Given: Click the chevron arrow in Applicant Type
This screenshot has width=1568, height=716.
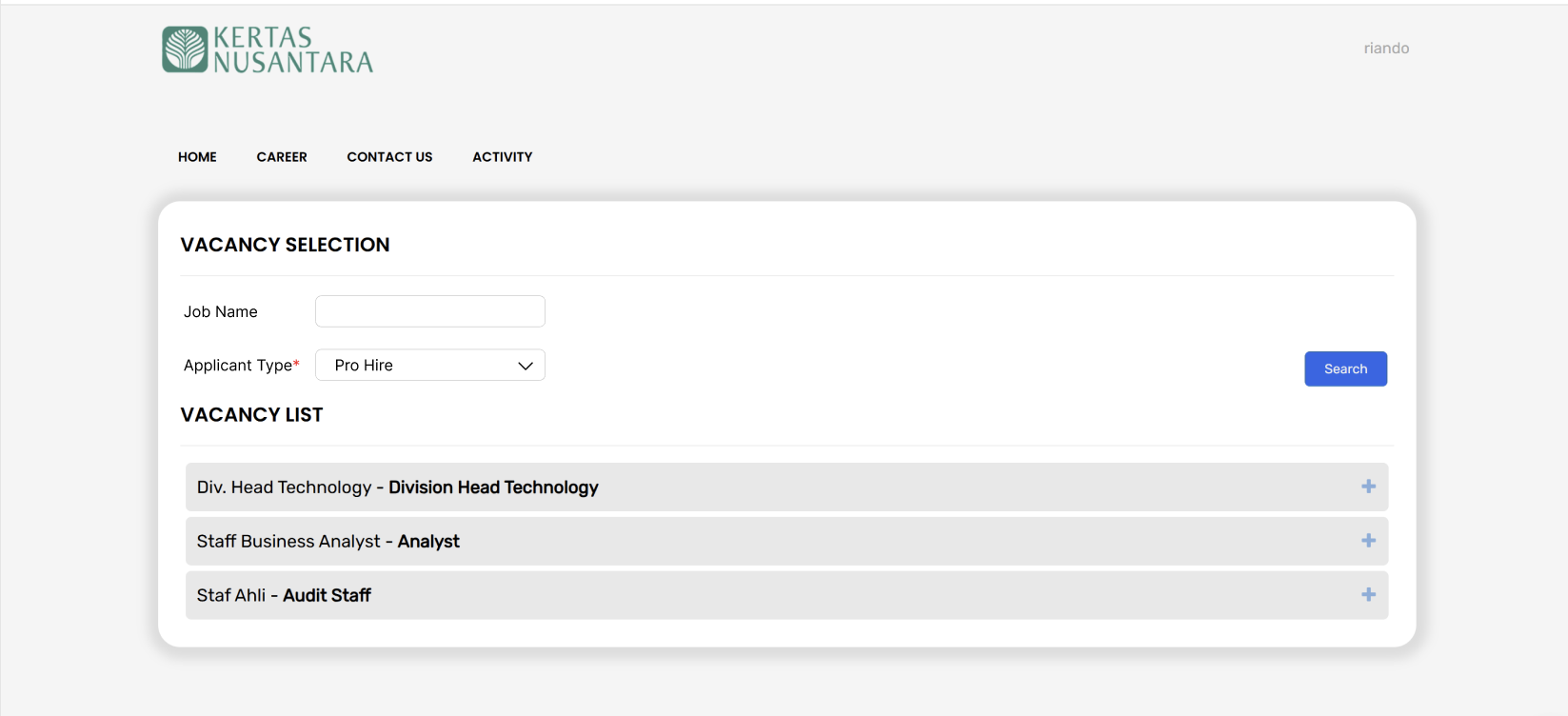Looking at the screenshot, I should click(x=525, y=366).
